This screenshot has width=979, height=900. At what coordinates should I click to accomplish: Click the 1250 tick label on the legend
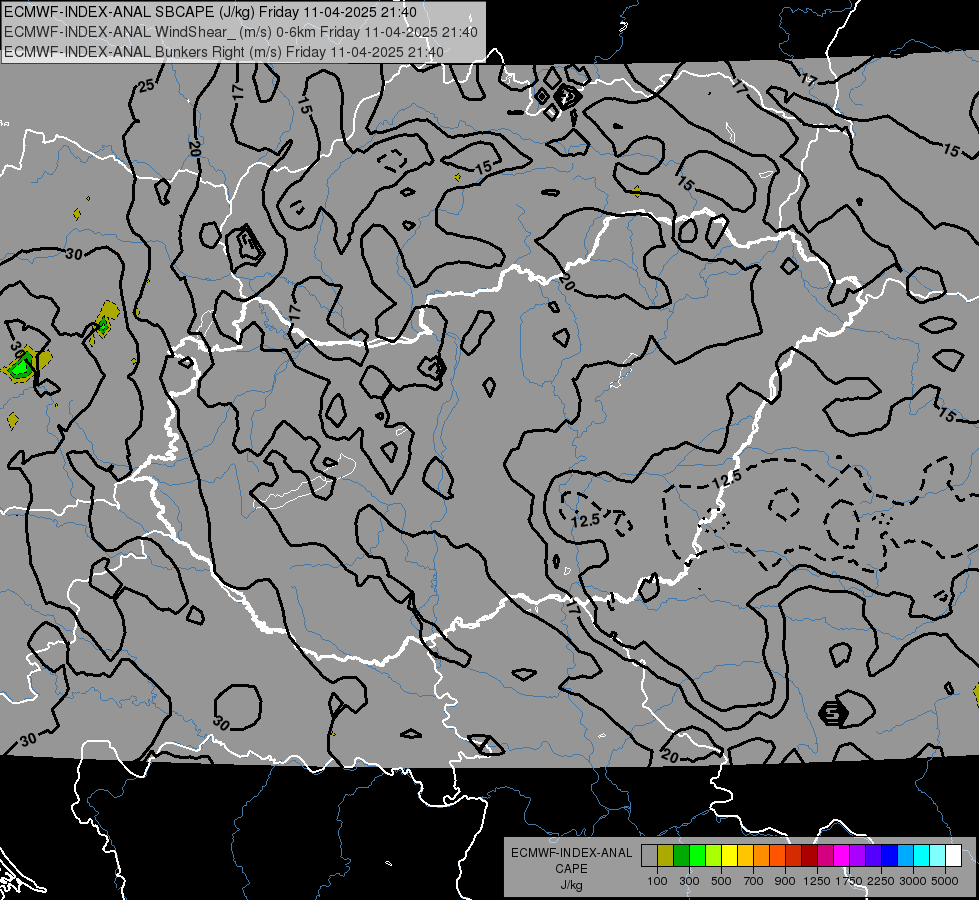[x=817, y=881]
